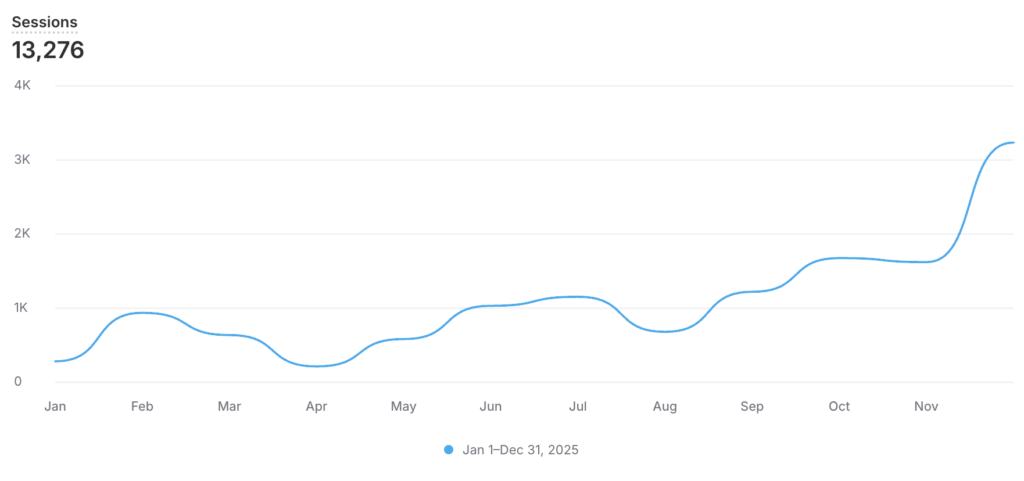The width and height of the screenshot is (1024, 481).
Task: Click the 4K y-axis label
Action: 22,86
